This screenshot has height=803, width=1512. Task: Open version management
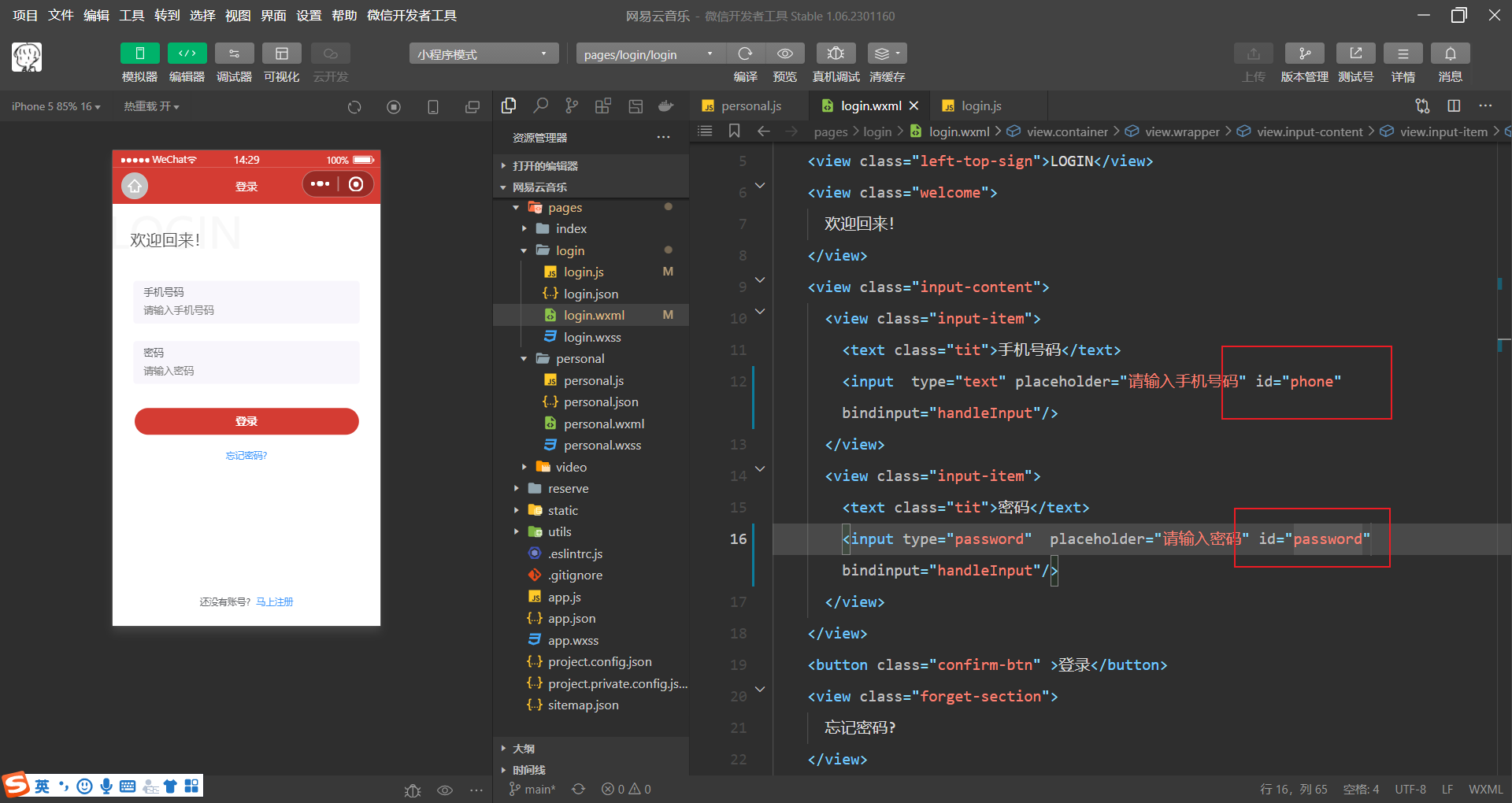point(1304,53)
